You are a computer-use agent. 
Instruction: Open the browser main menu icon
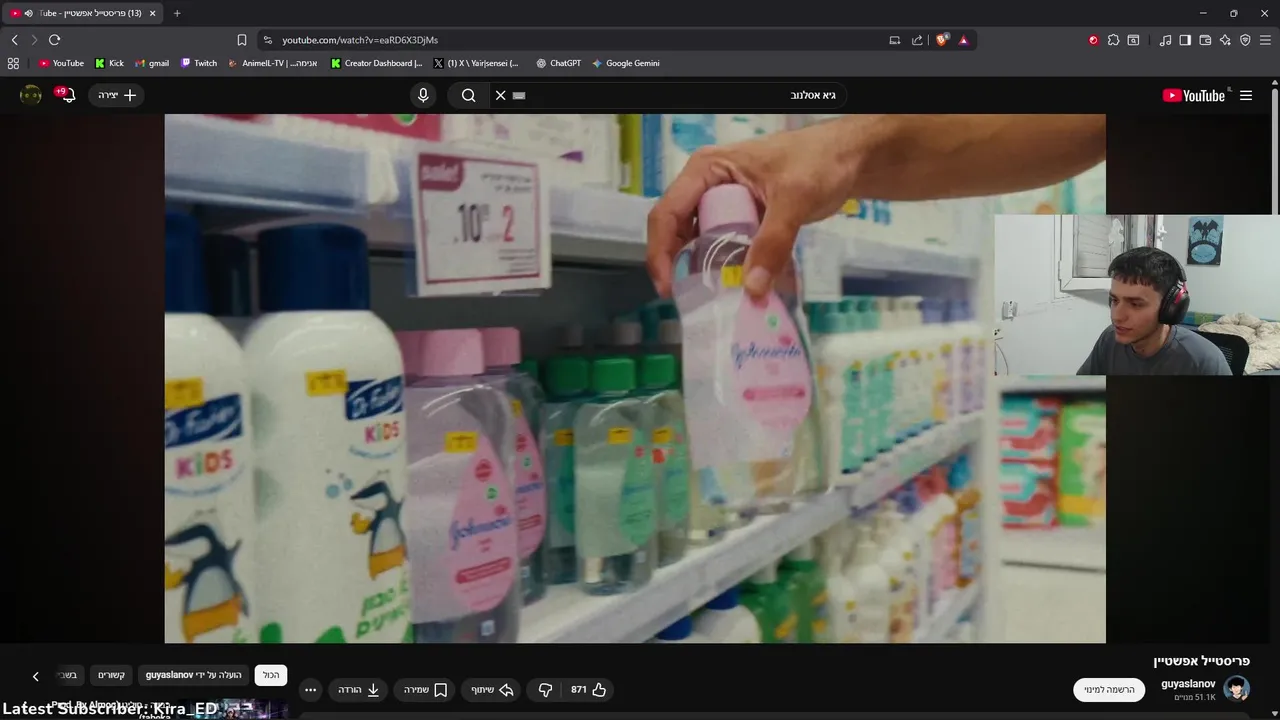[x=1265, y=40]
